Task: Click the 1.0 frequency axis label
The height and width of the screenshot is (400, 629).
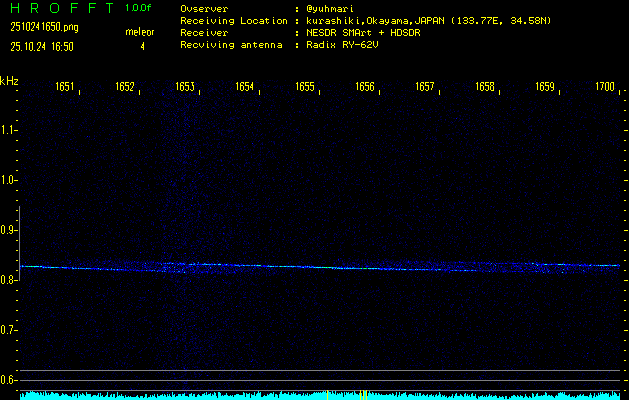Action: 9,180
